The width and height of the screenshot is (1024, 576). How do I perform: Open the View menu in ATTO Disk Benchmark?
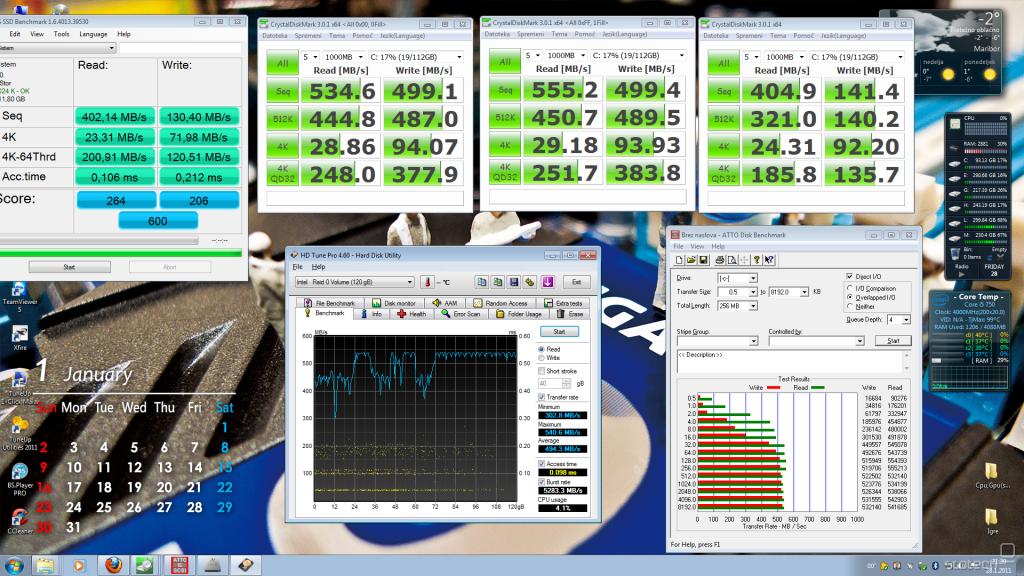coord(697,246)
